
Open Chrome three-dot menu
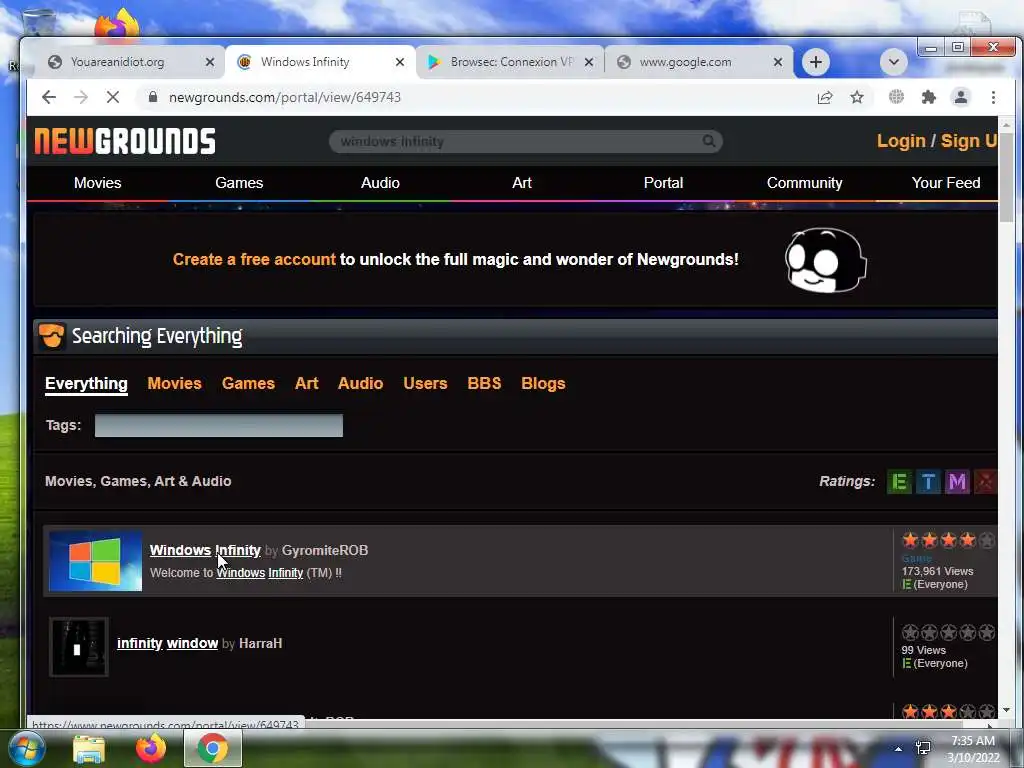pos(993,97)
